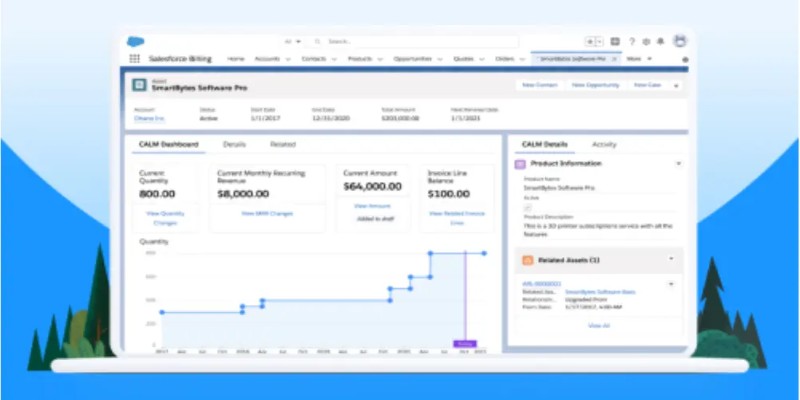Click the New Contact button
This screenshot has width=800, height=400.
(540, 85)
